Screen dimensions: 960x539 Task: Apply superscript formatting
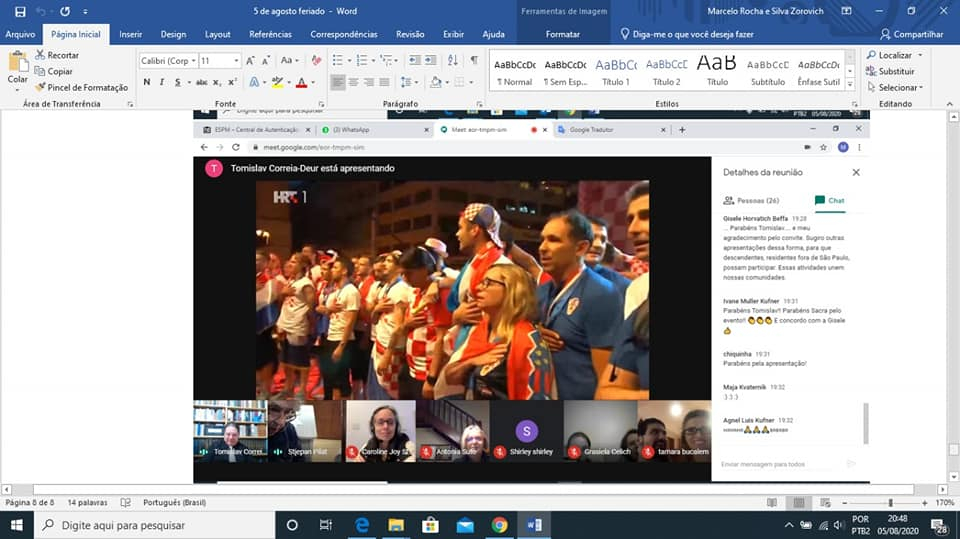tap(232, 82)
